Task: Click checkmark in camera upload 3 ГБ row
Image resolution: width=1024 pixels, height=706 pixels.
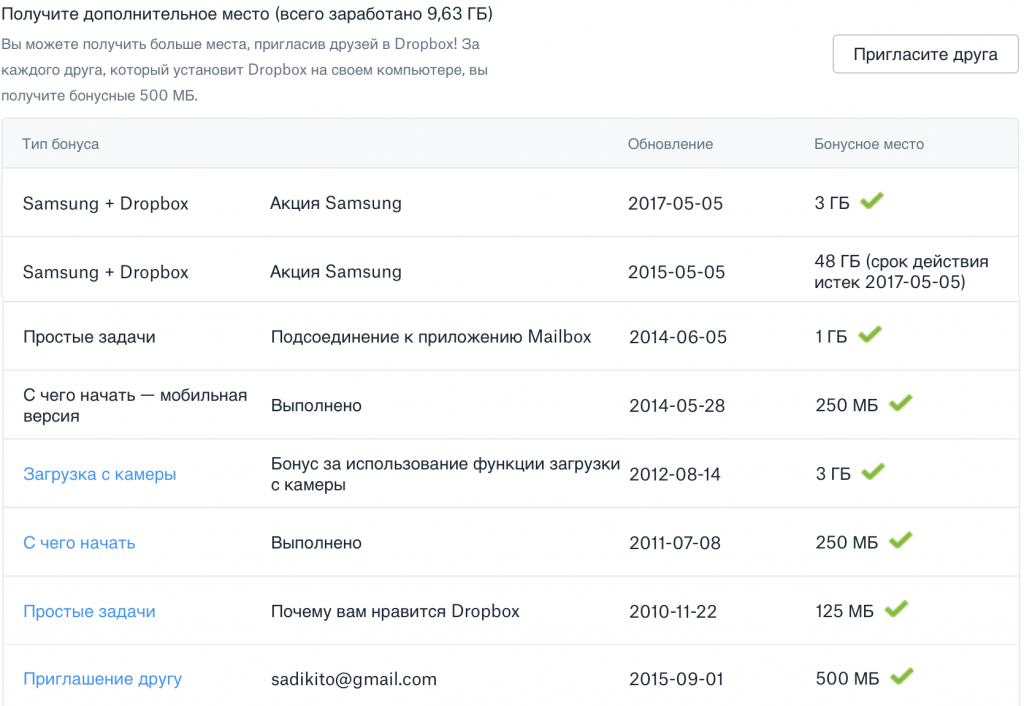Action: [873, 472]
